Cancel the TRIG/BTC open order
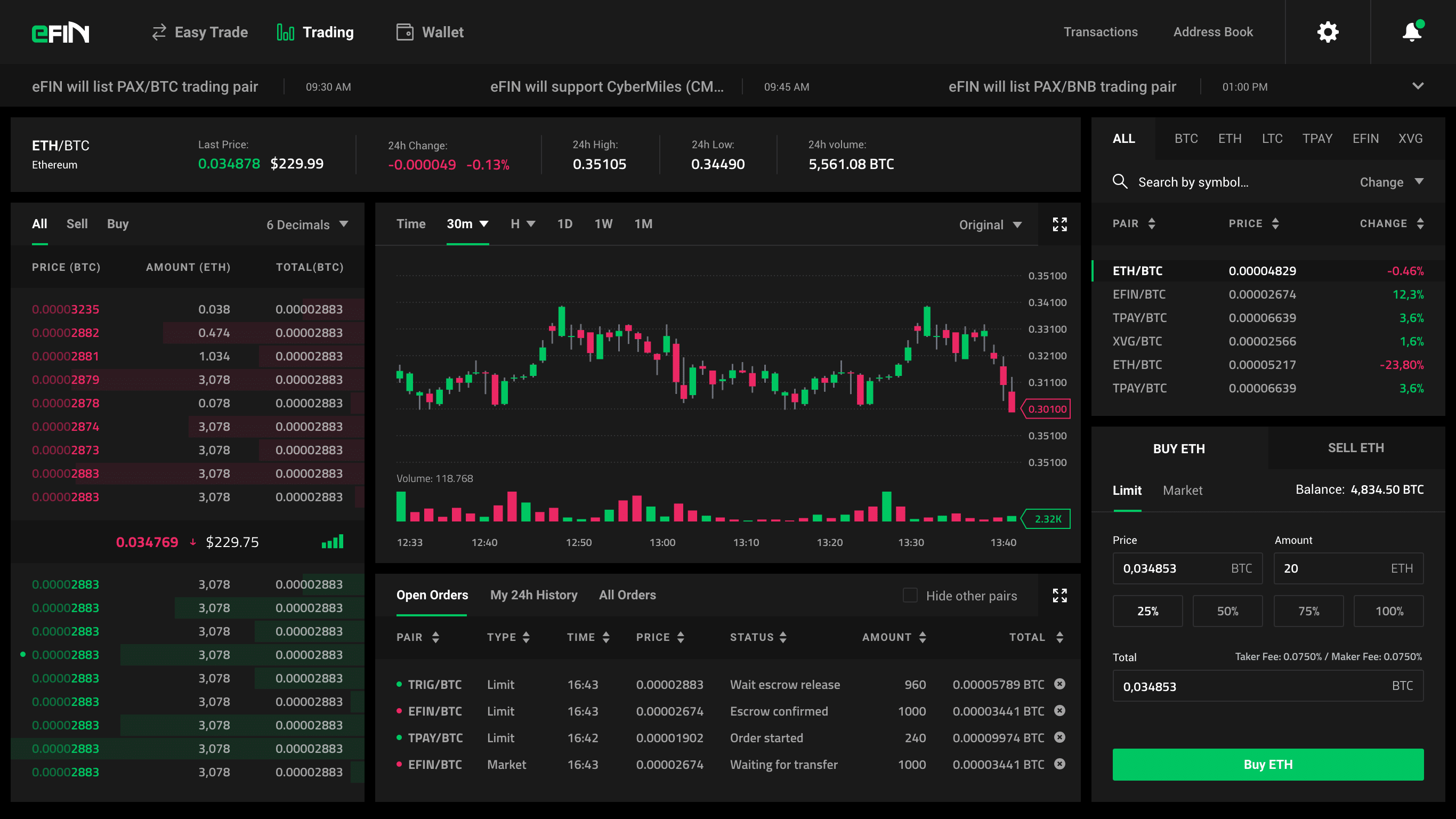Screen dimensions: 1456x819 tap(1059, 684)
